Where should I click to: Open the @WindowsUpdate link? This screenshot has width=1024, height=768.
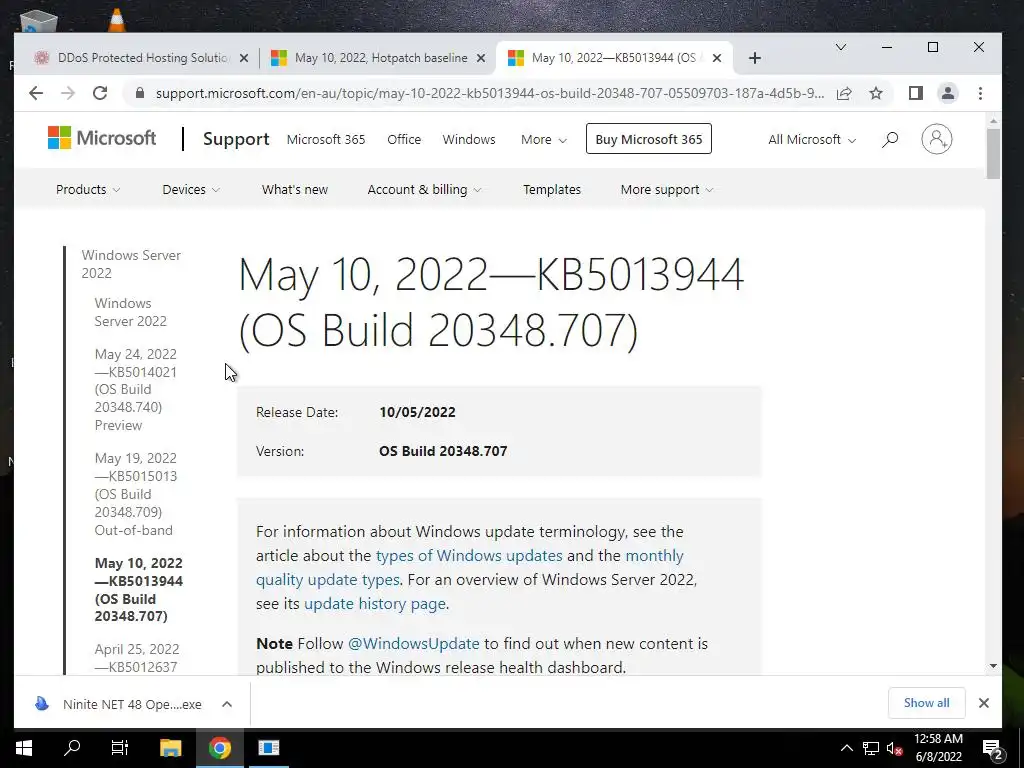(413, 643)
